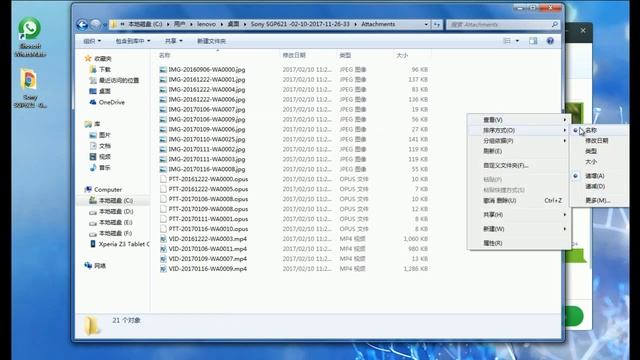This screenshot has height=360, width=640.
Task: Toggle the preview pane icon
Action: coord(533,41)
